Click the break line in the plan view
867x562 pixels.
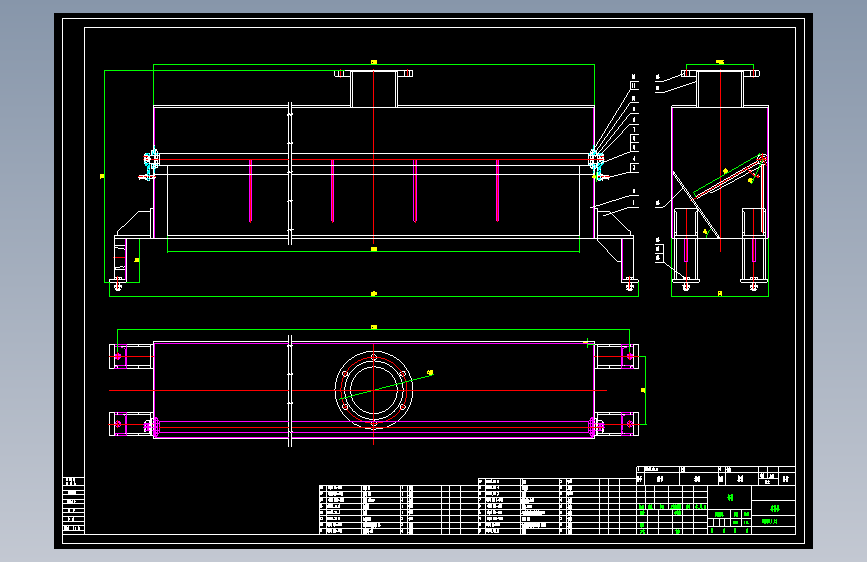(290, 391)
